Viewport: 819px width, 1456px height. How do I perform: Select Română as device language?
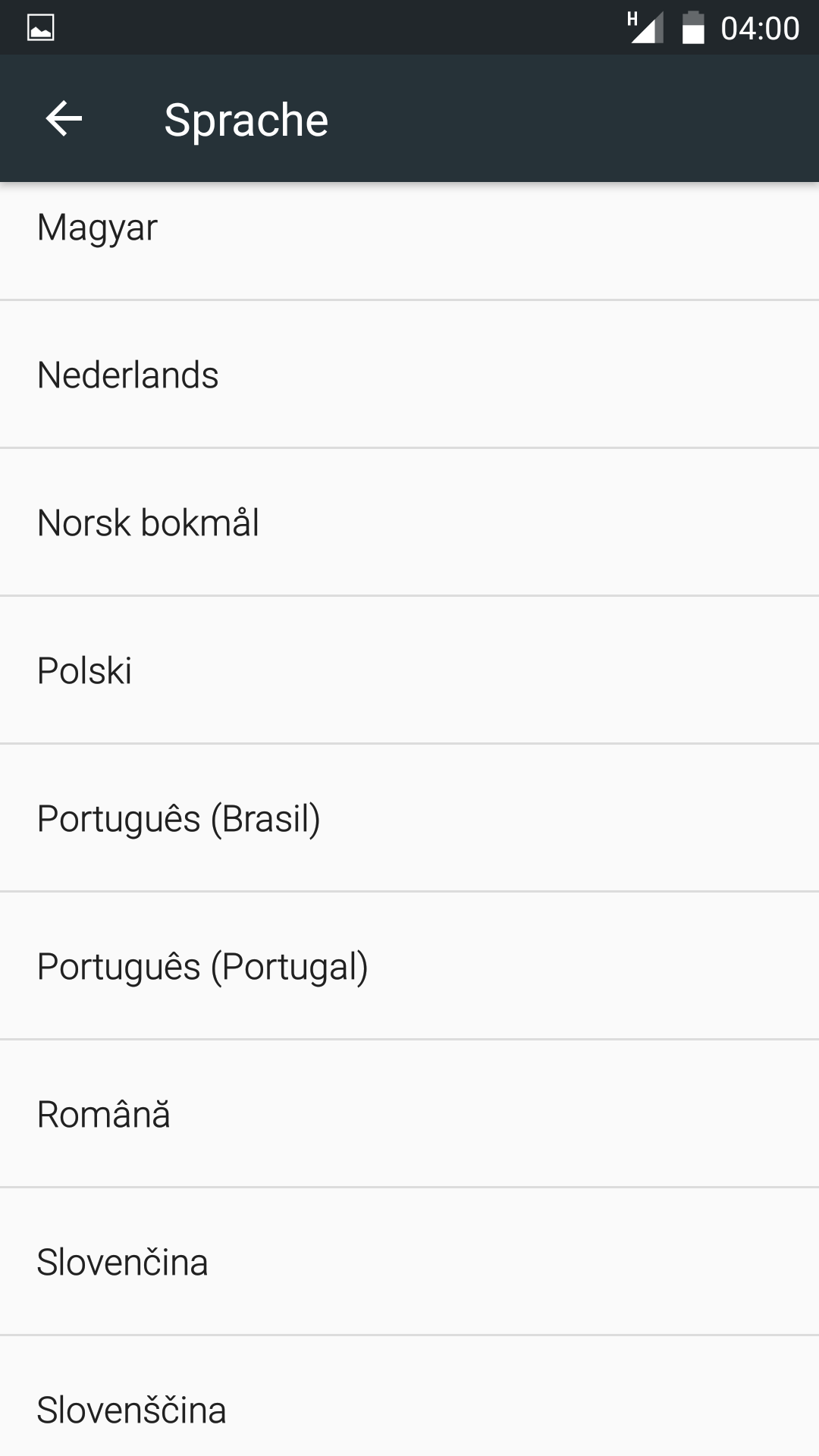click(103, 1114)
